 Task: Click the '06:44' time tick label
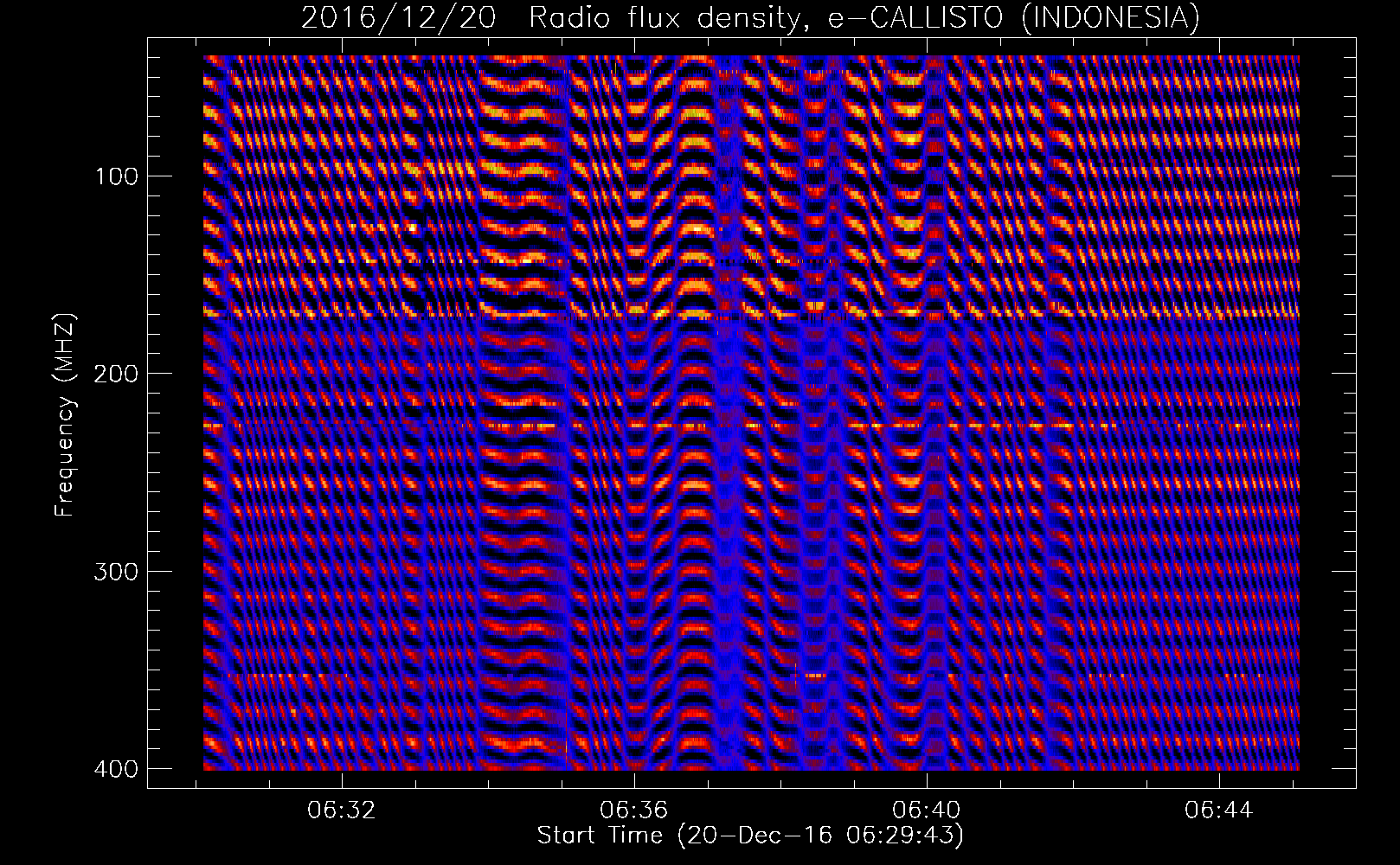[1218, 811]
